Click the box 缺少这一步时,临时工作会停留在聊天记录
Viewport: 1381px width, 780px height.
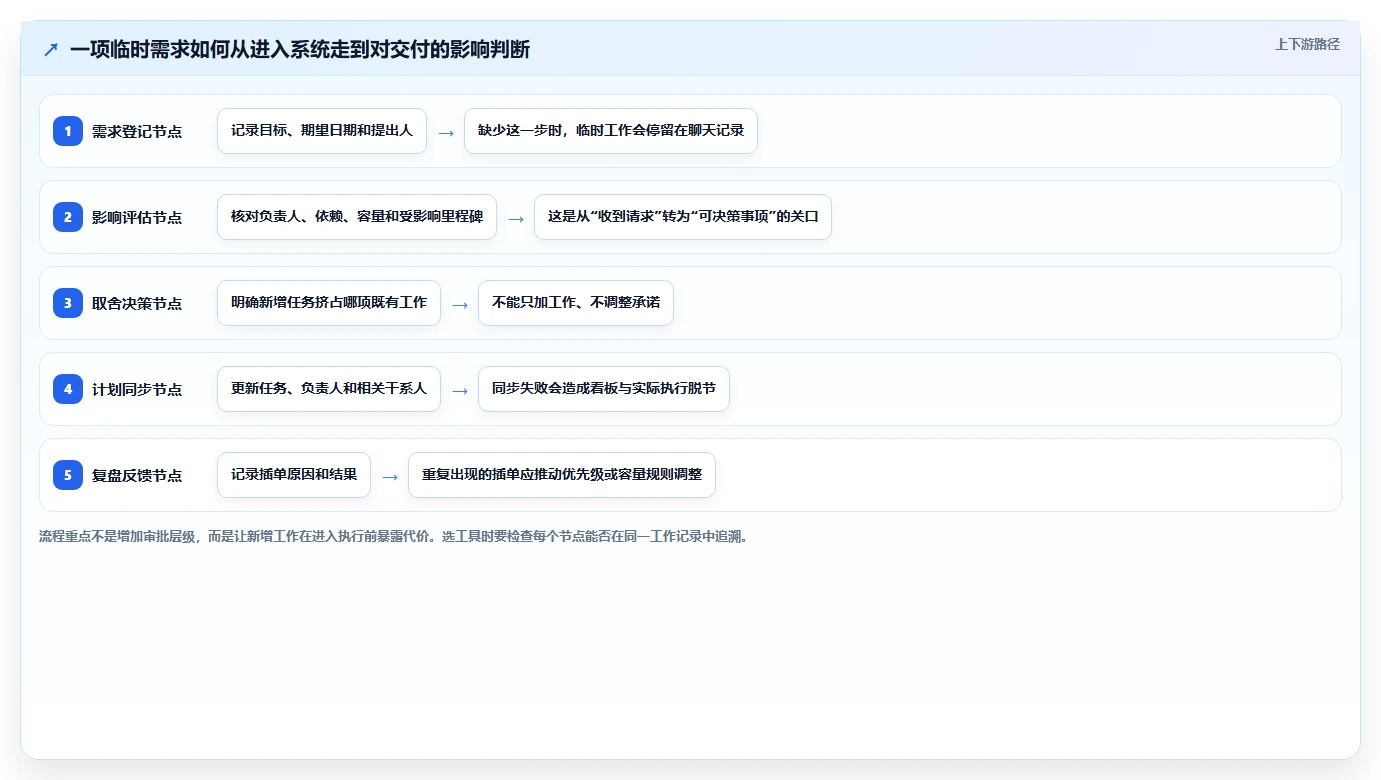[x=611, y=131]
